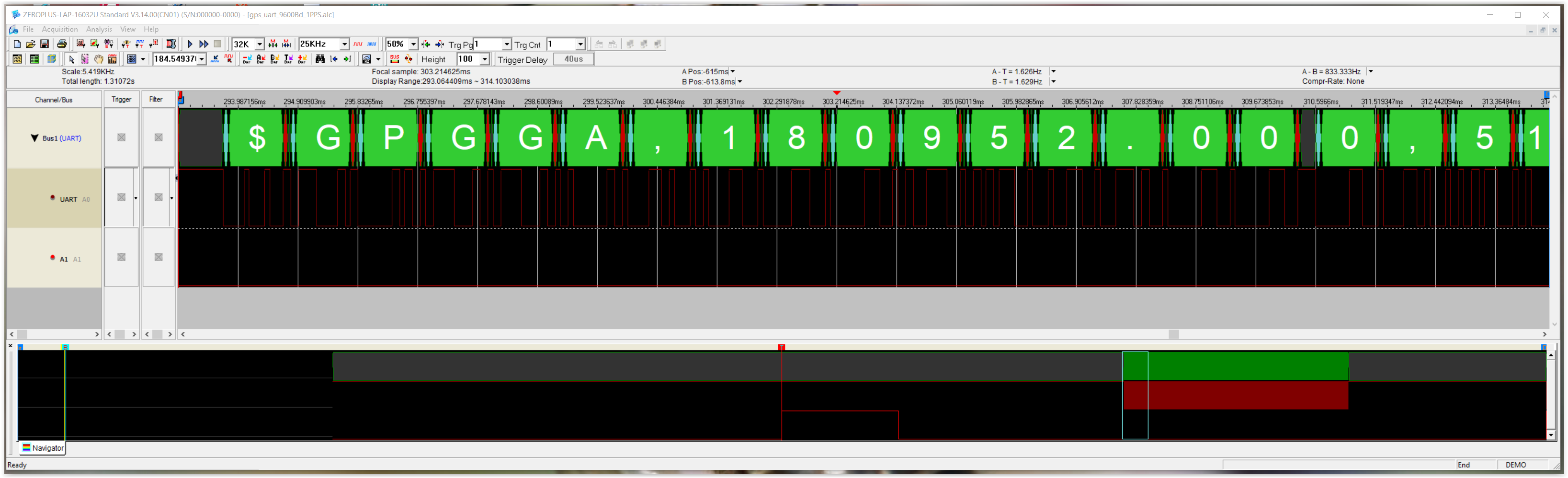Toggle the A1 trigger condition box
The height and width of the screenshot is (478, 1568).
coord(122,257)
